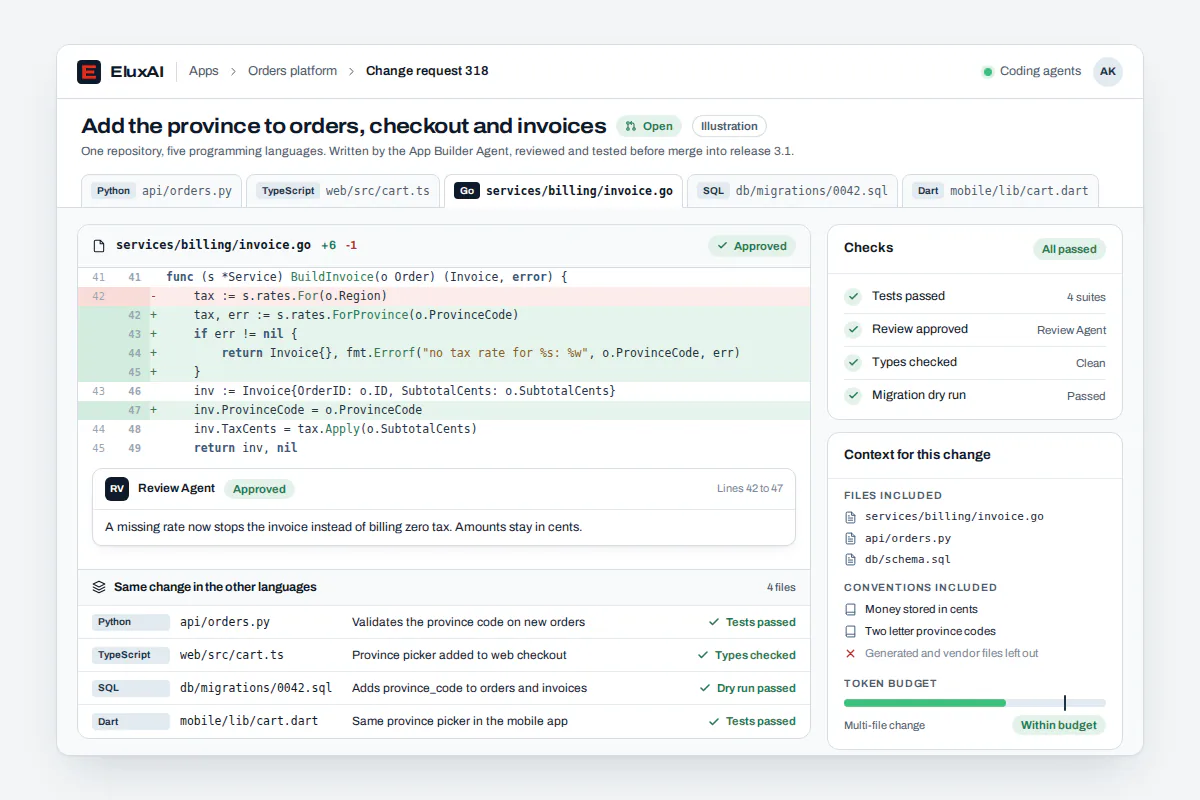Click file icon next to api/orders.py in context
The width and height of the screenshot is (1200, 800).
tap(851, 538)
